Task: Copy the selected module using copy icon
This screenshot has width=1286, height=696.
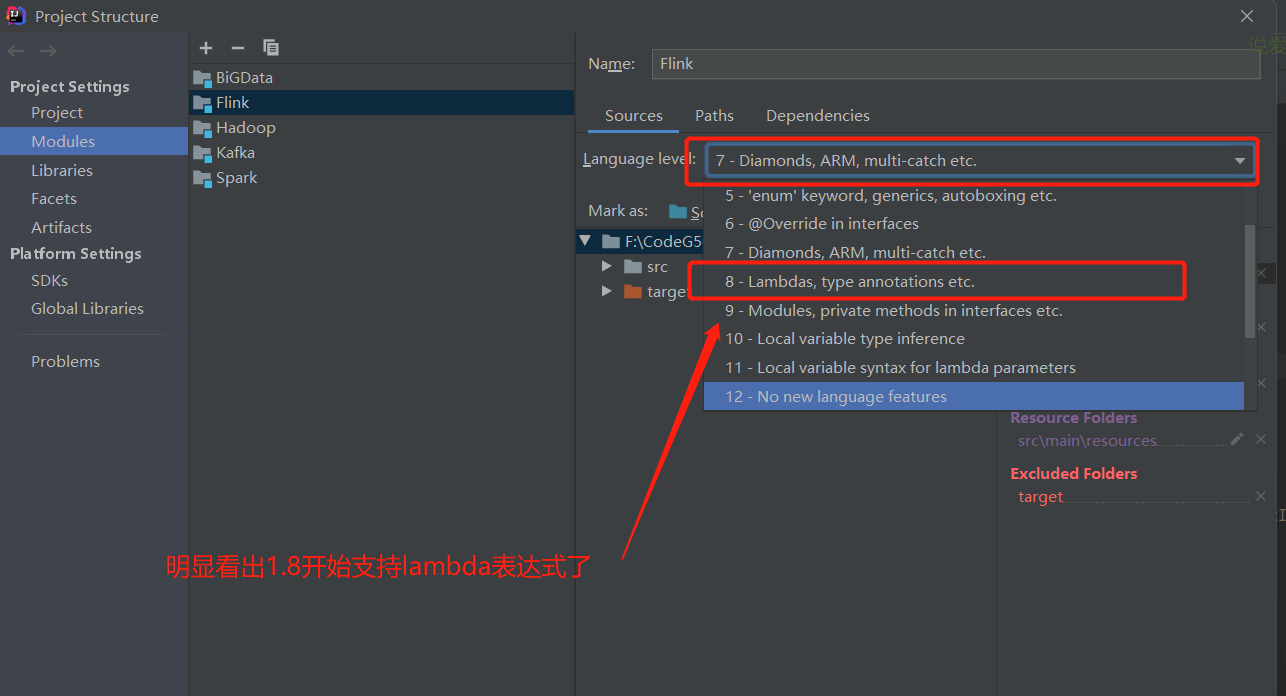Action: click(270, 47)
